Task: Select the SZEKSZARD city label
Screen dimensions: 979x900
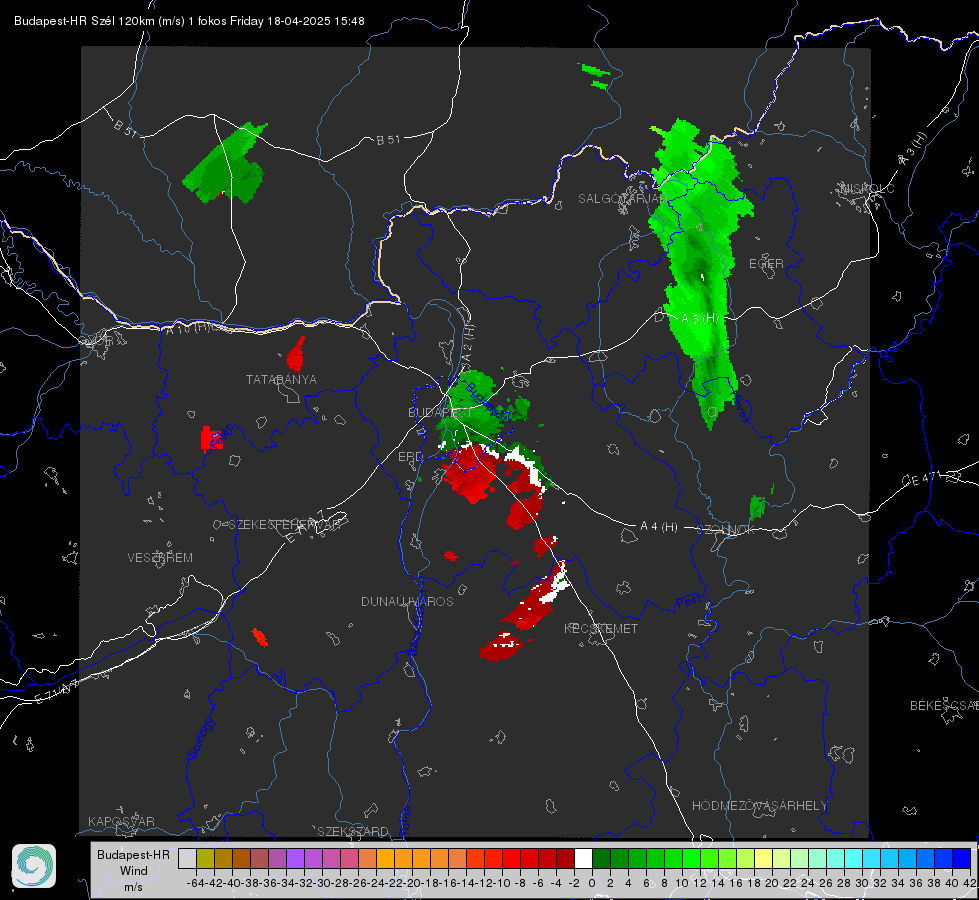Action: (x=353, y=831)
